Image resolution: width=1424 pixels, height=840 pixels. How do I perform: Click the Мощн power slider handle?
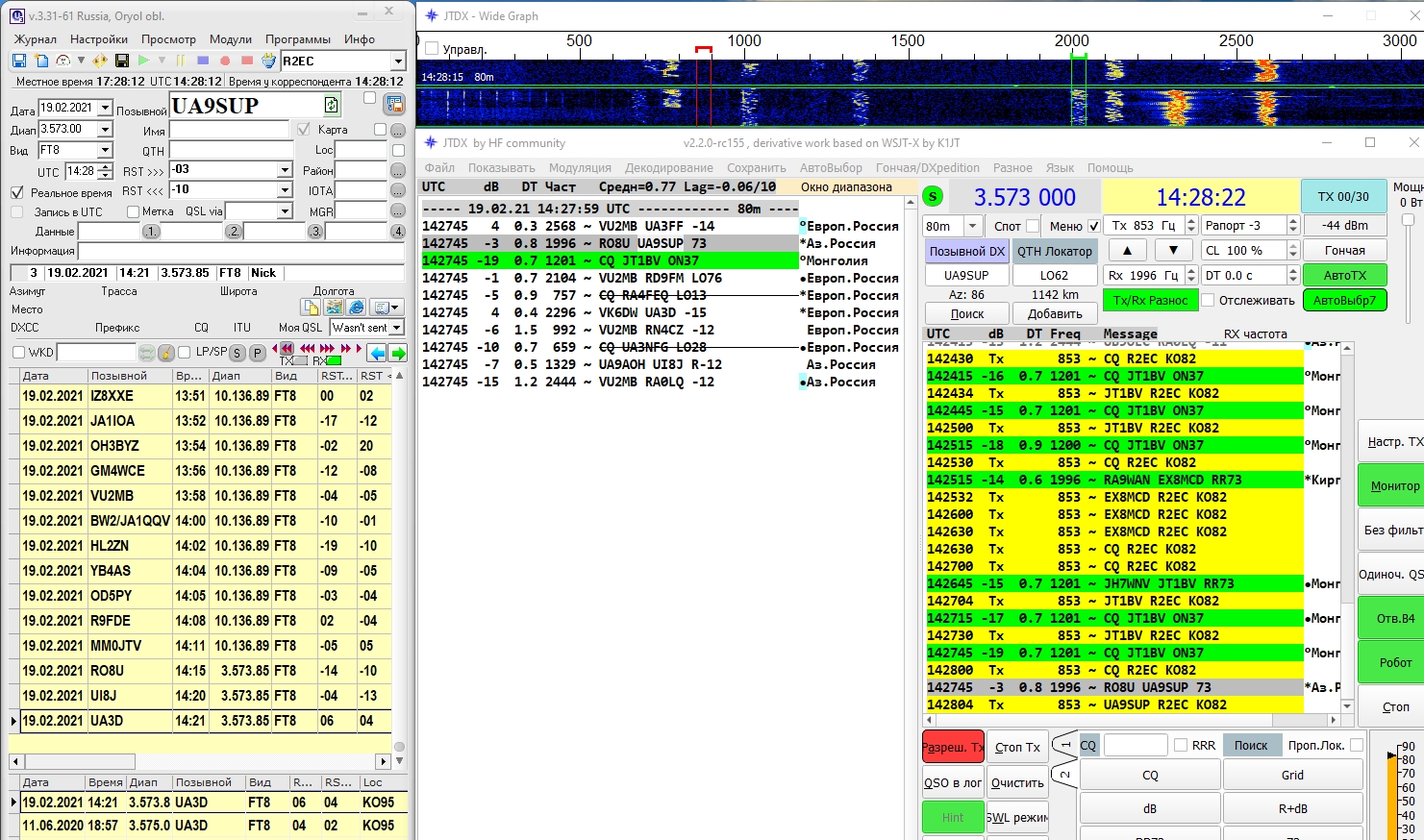pyautogui.click(x=1409, y=220)
